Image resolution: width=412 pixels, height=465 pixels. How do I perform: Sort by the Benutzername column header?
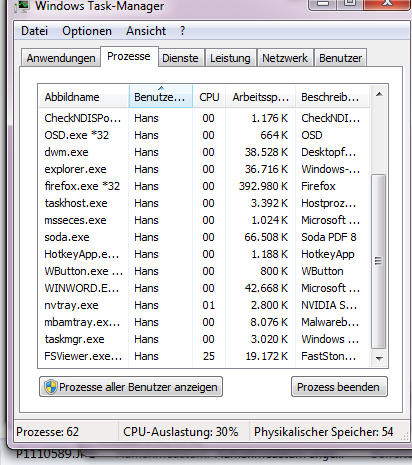161,97
